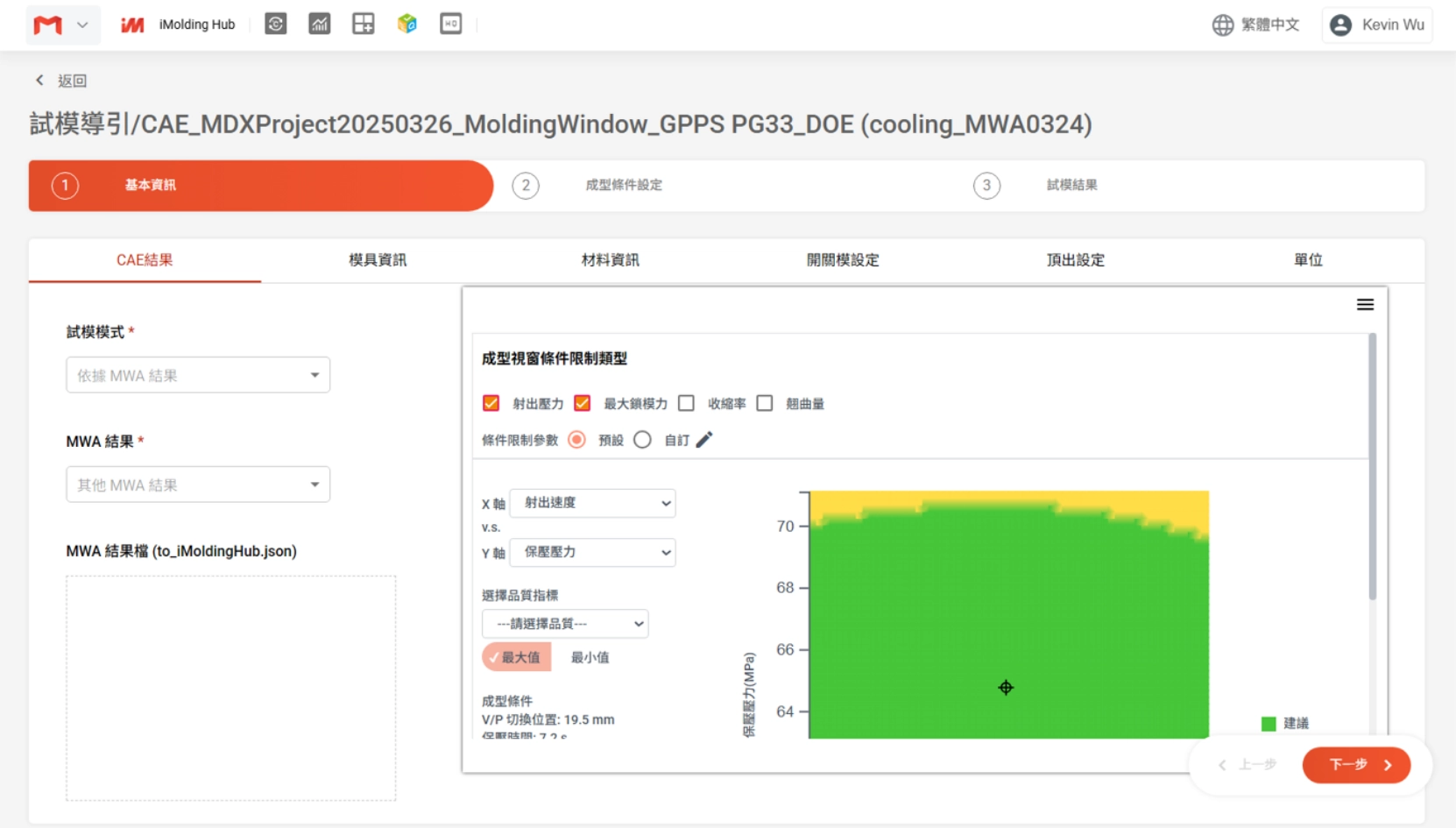Uncheck the 射出壓力 checkbox
1456x828 pixels.
pos(491,403)
